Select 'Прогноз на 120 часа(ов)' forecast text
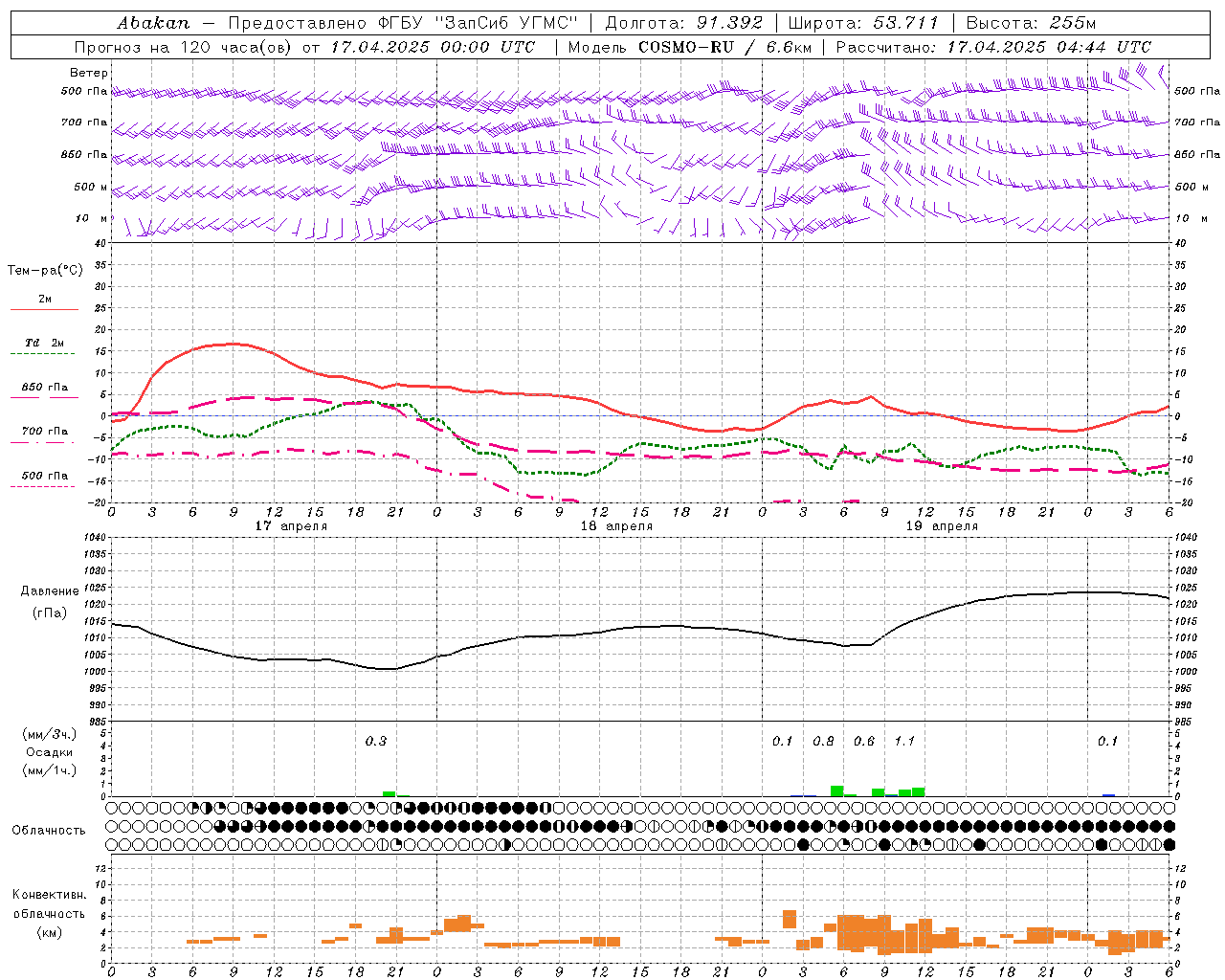Screen dimensions: 1225x980 pyautogui.click(x=185, y=47)
